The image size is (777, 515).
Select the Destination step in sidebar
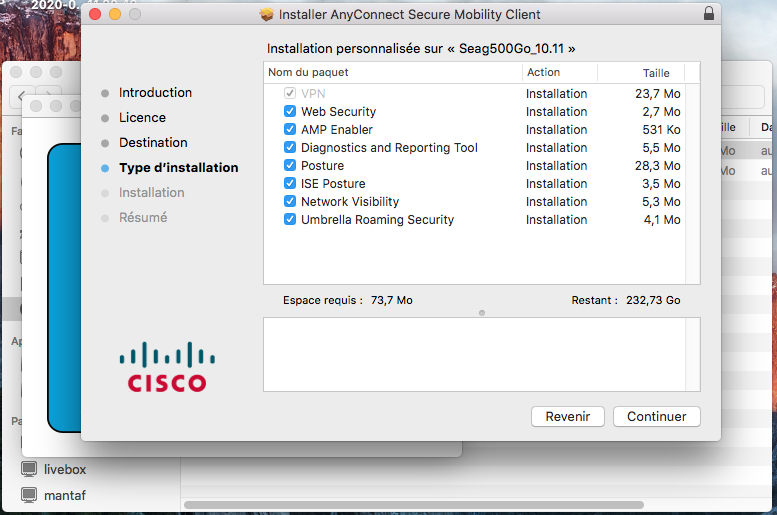(153, 143)
